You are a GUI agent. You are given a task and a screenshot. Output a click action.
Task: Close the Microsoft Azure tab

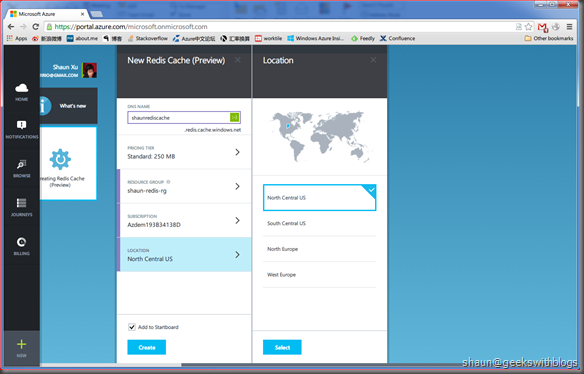click(82, 14)
